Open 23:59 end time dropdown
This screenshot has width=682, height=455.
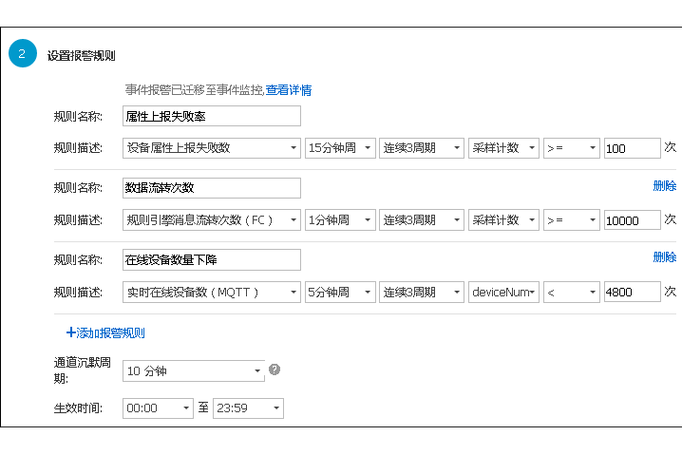(x=248, y=408)
